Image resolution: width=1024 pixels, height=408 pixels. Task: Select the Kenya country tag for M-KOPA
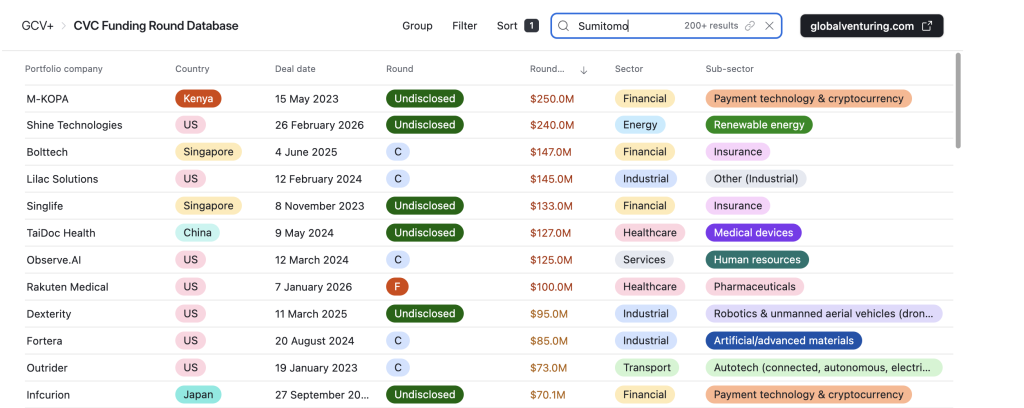(198, 99)
